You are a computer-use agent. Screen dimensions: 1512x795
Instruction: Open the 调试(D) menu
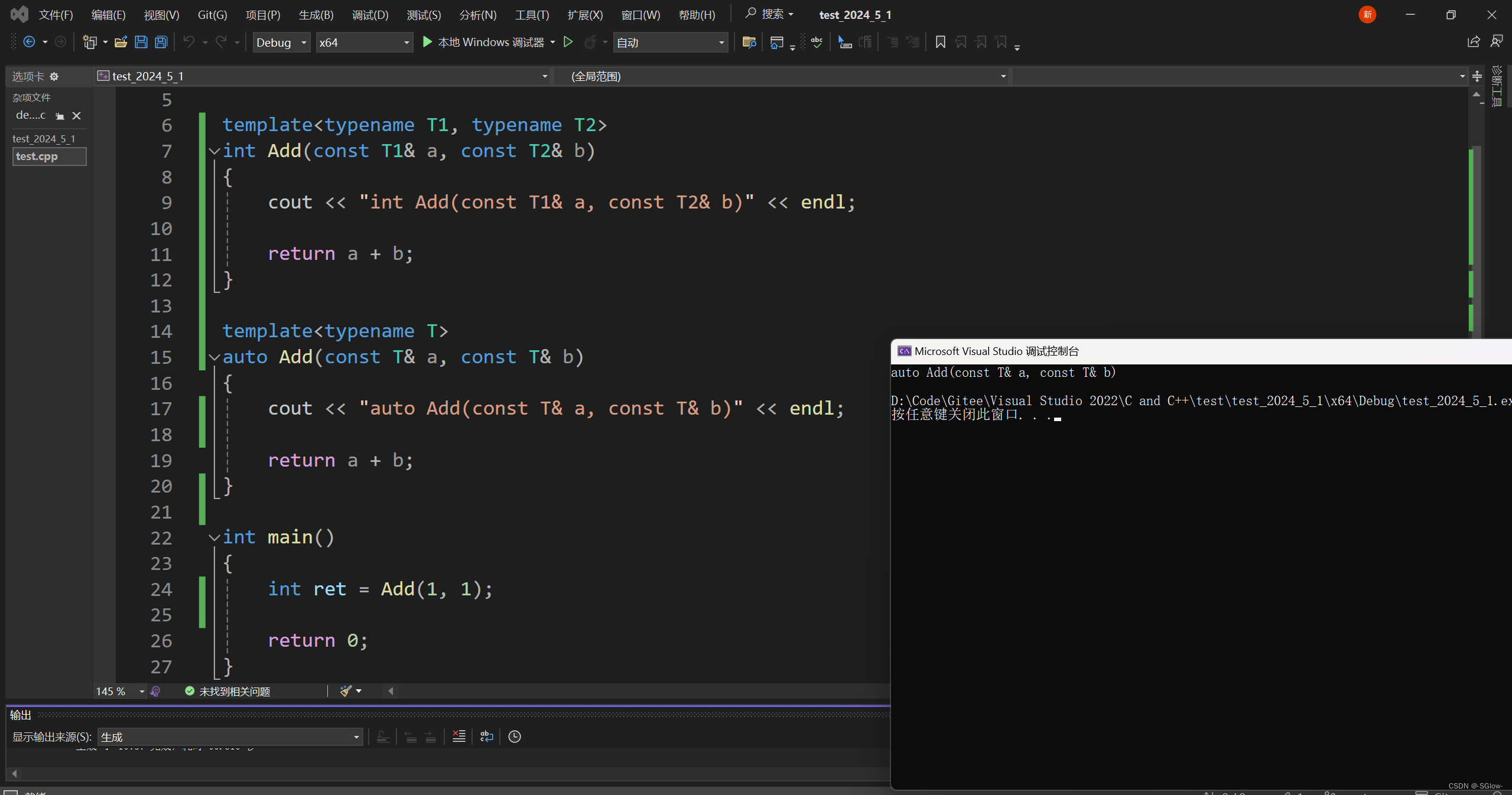370,15
